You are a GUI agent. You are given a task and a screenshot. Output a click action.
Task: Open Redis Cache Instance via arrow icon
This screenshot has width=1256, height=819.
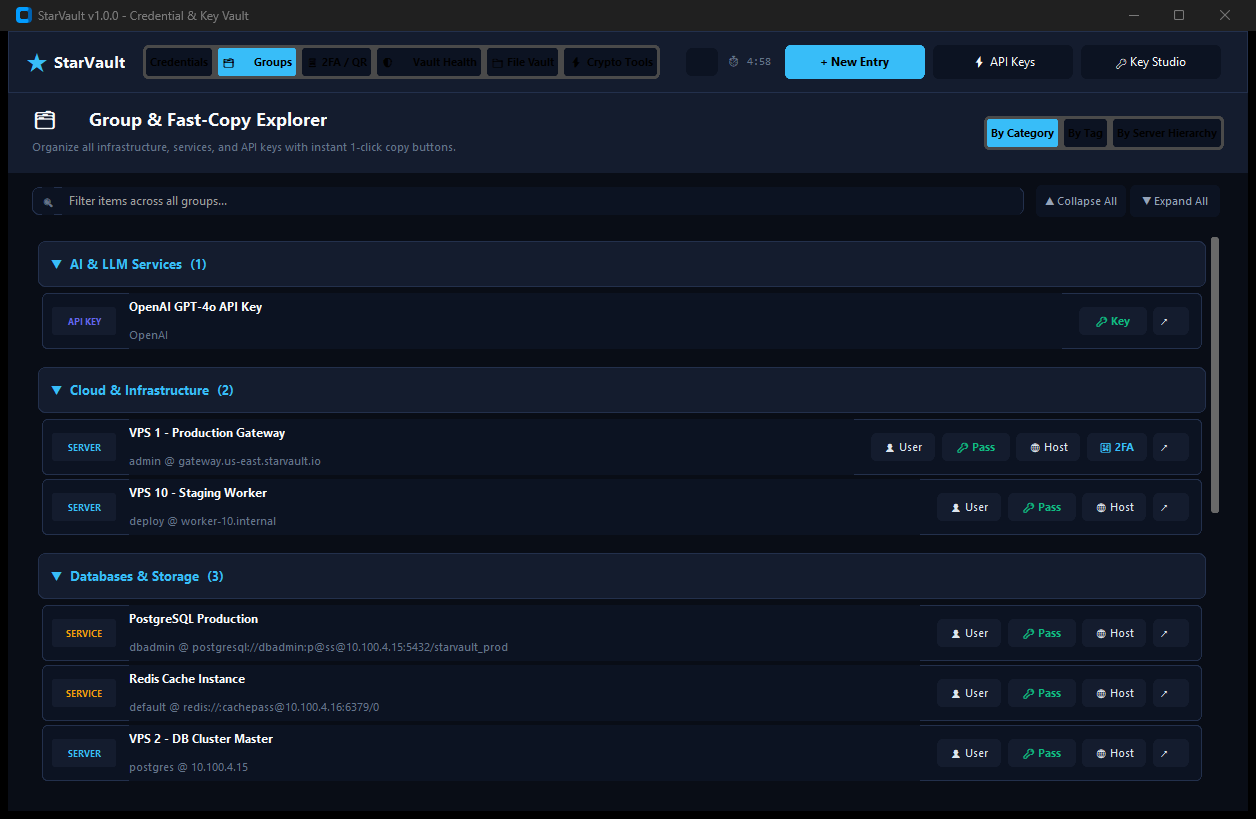1170,693
